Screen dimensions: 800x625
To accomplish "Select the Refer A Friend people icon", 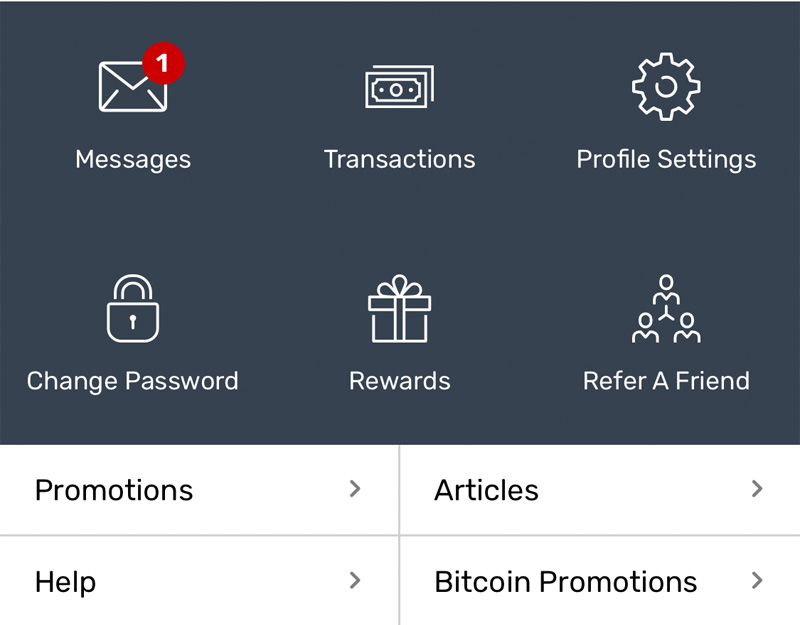I will [666, 308].
